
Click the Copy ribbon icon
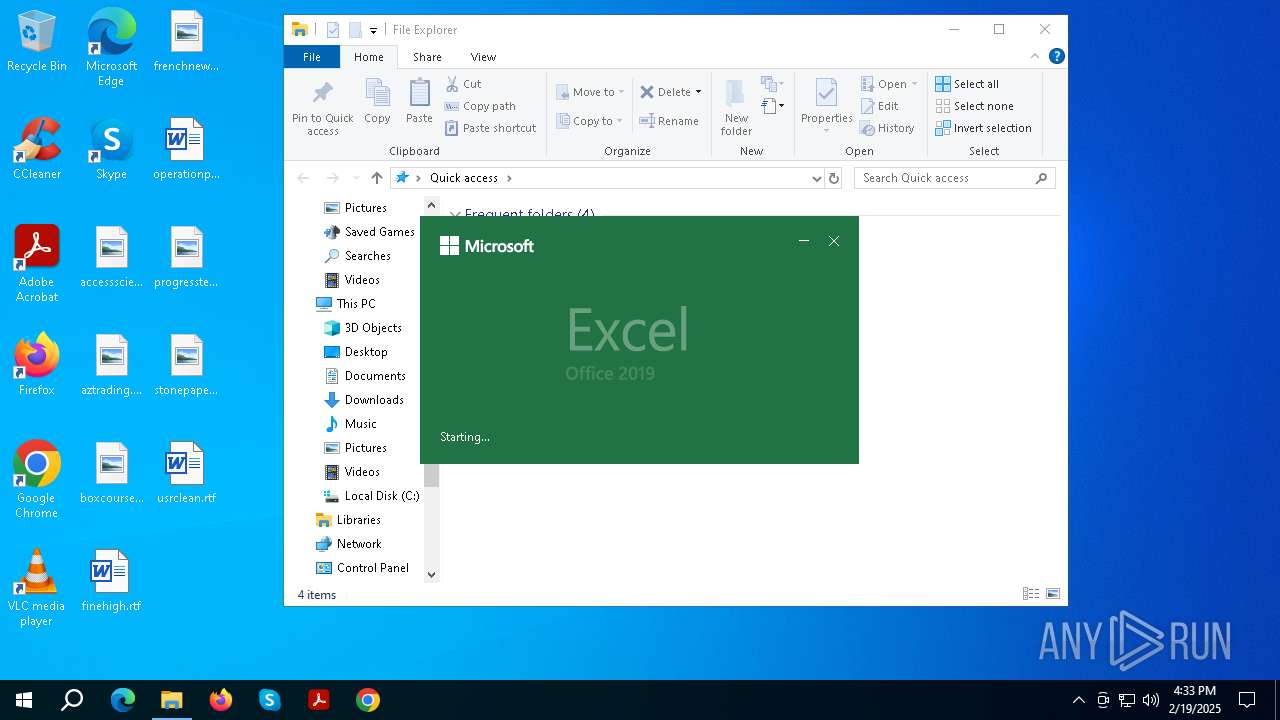click(x=377, y=102)
